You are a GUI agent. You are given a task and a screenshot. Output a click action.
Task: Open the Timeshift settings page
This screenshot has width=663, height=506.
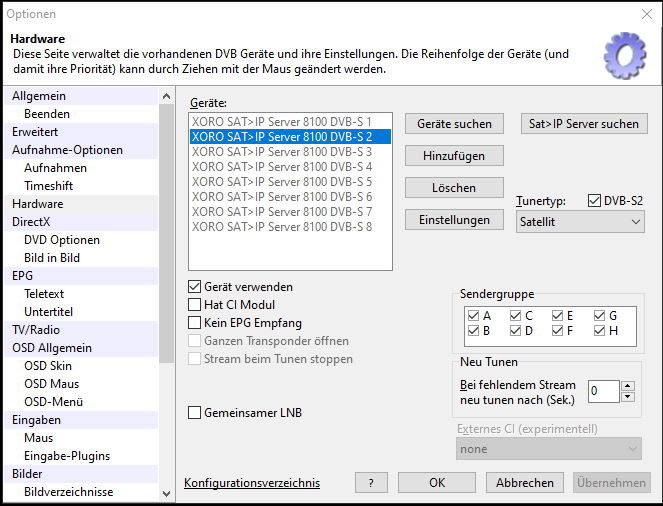pyautogui.click(x=48, y=186)
